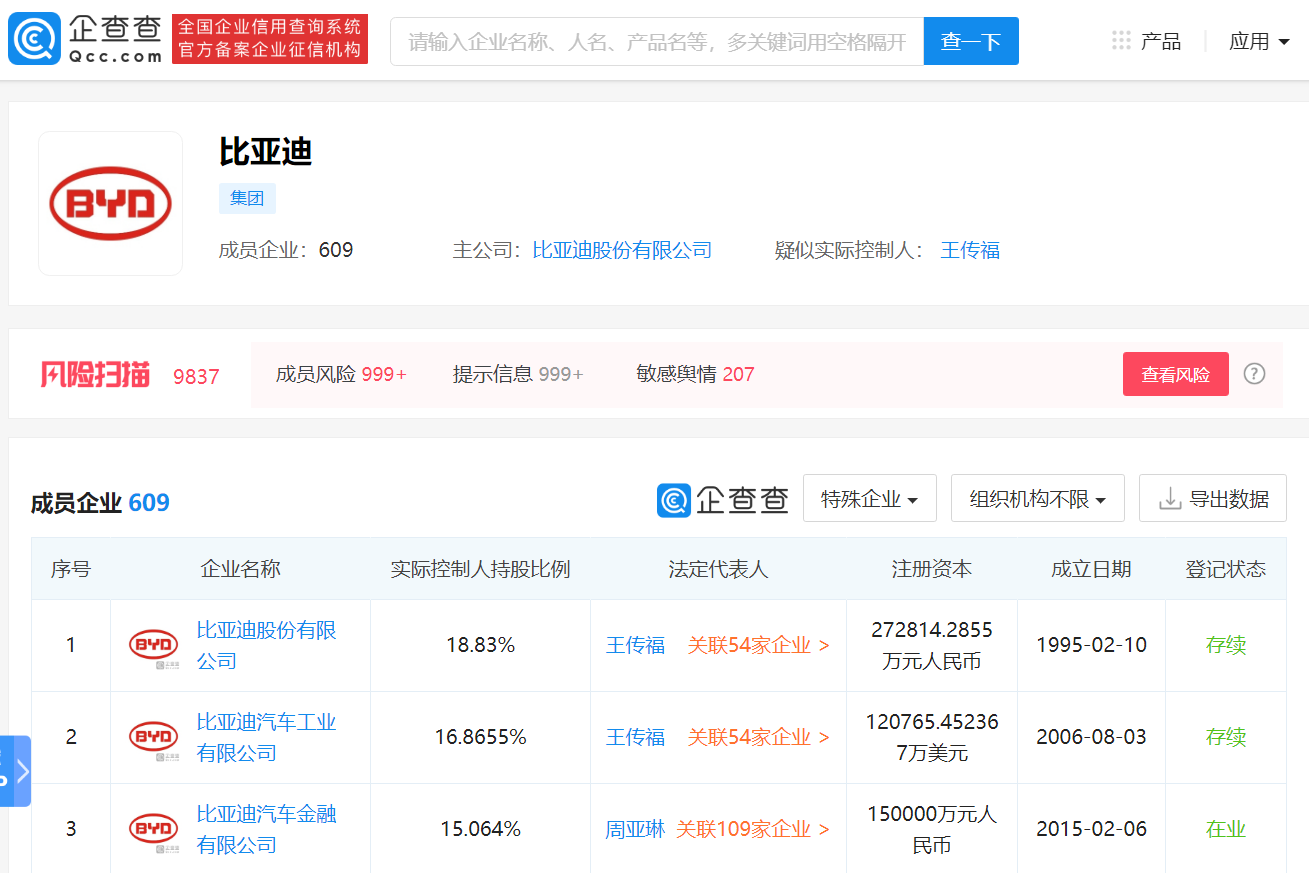Image resolution: width=1309 pixels, height=873 pixels.
Task: Click BYD logo in 比亚迪汽车工业 row
Action: [x=154, y=738]
